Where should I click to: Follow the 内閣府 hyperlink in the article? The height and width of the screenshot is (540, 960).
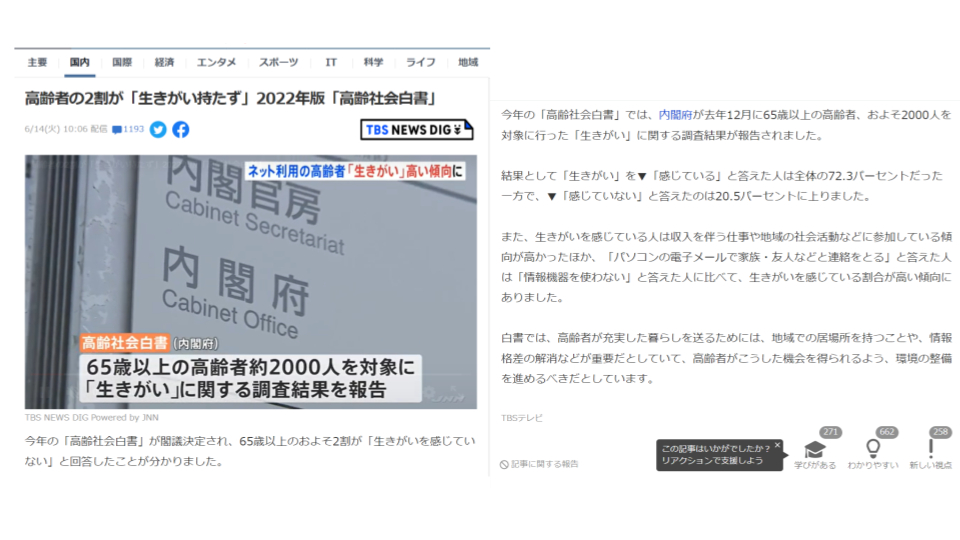(675, 114)
